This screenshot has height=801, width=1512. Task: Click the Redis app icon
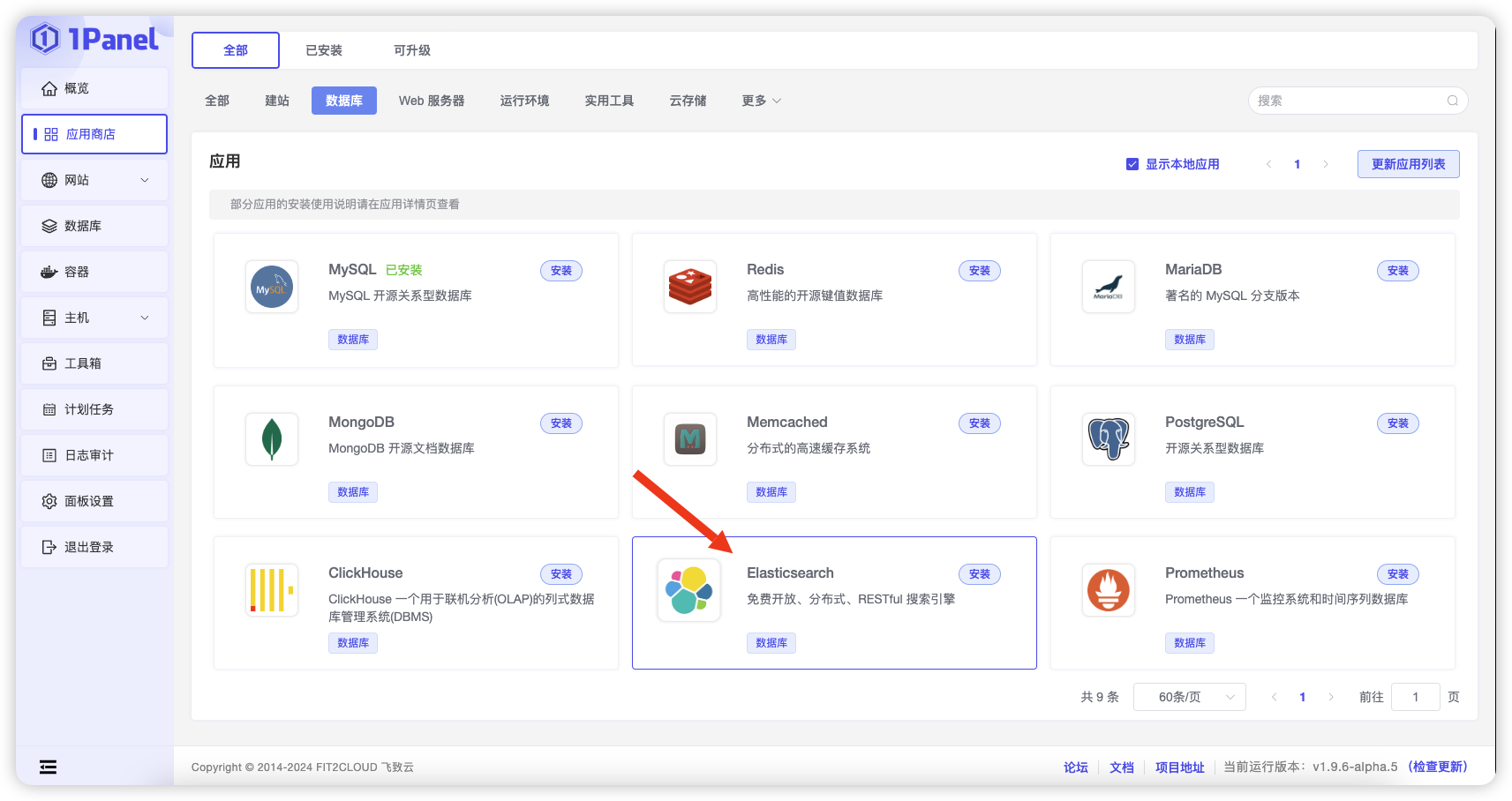pyautogui.click(x=690, y=287)
